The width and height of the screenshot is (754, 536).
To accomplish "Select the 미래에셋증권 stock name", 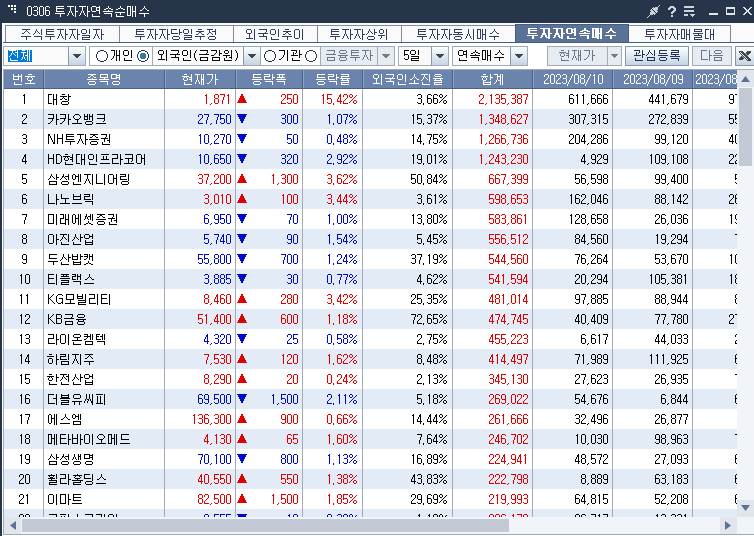I will click(83, 219).
